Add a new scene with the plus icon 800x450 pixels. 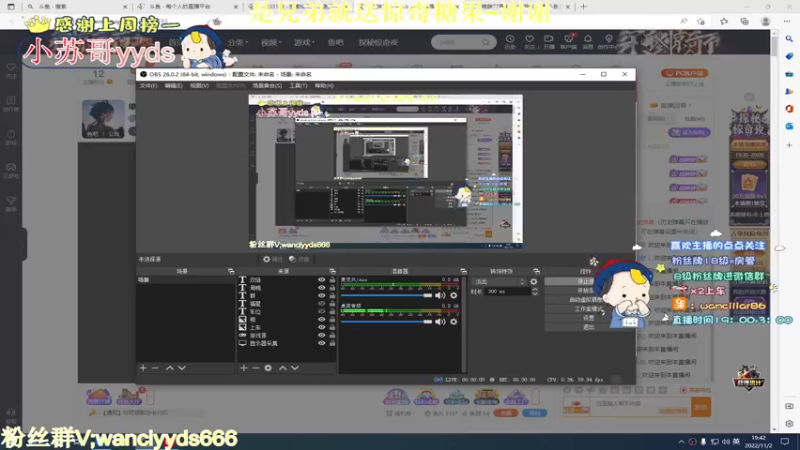143,368
